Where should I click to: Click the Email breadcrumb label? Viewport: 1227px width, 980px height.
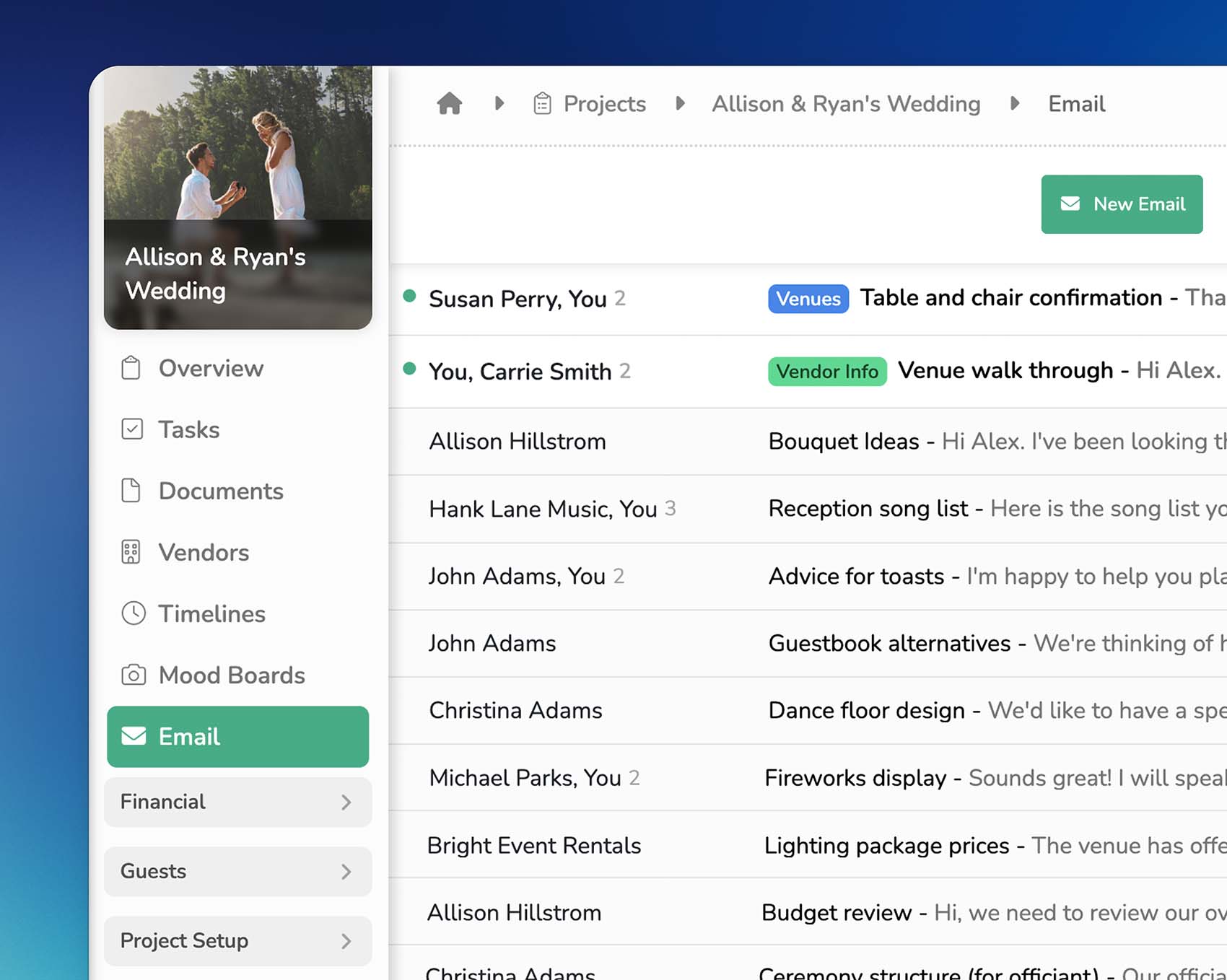(1076, 104)
